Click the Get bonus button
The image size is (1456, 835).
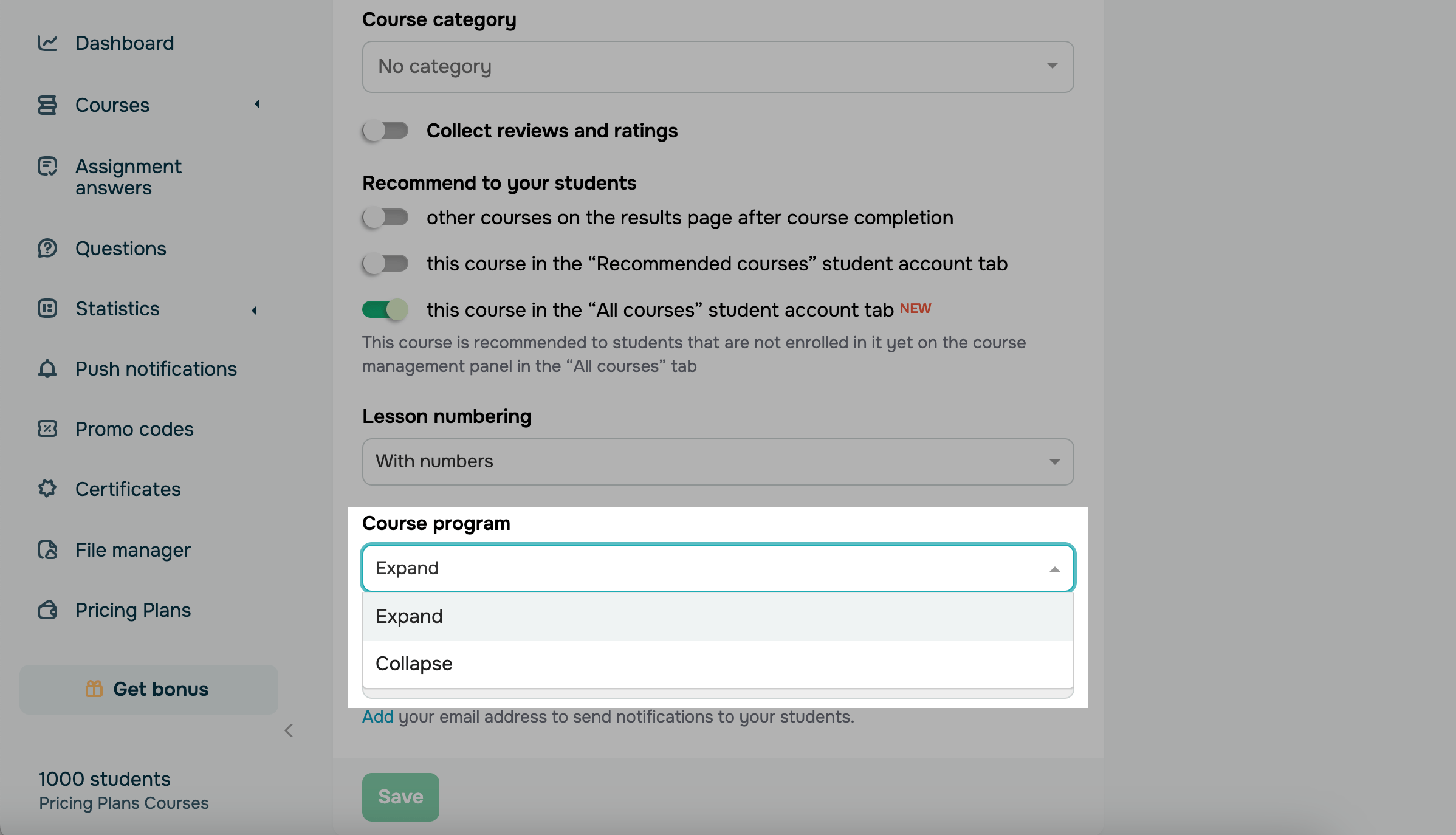point(149,689)
